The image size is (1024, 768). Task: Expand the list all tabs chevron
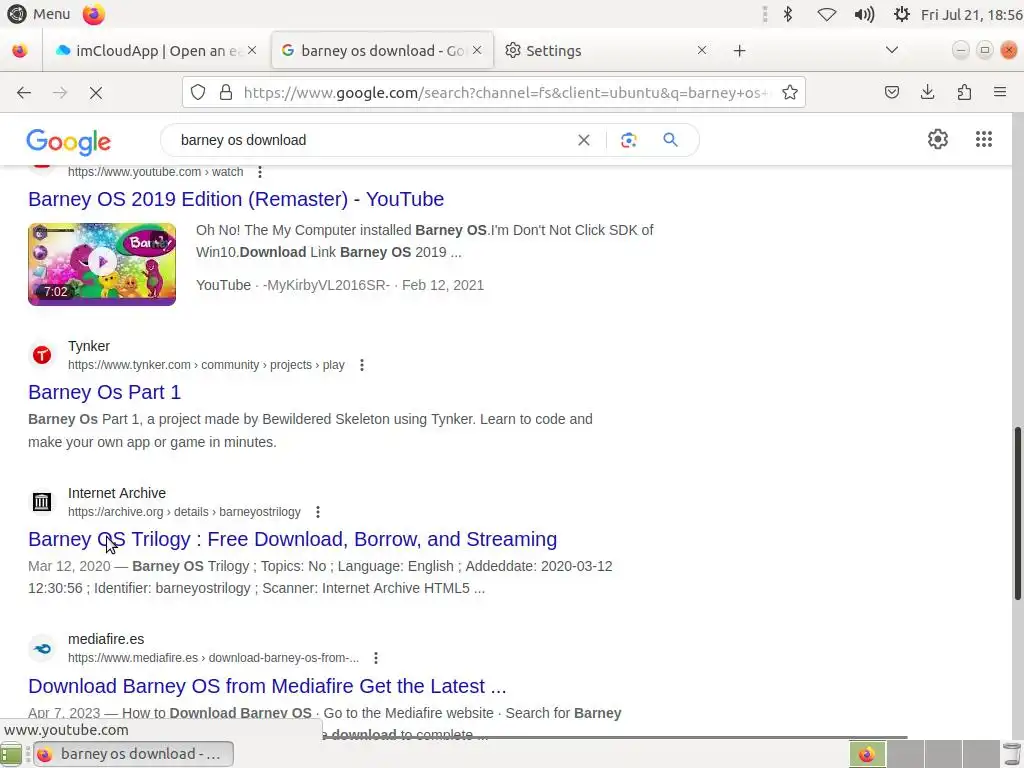[891, 50]
